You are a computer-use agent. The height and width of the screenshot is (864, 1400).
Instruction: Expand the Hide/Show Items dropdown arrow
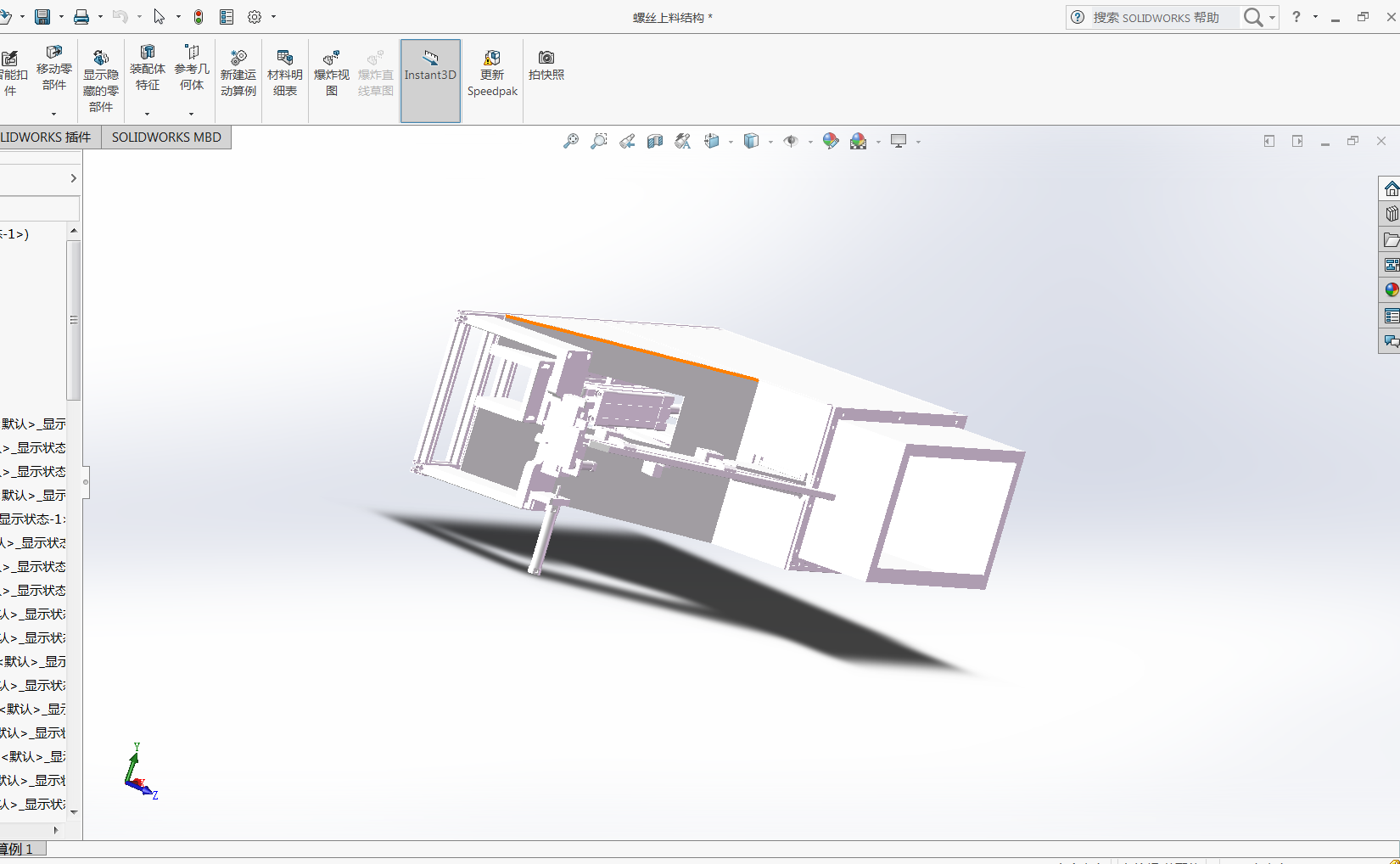(810, 142)
